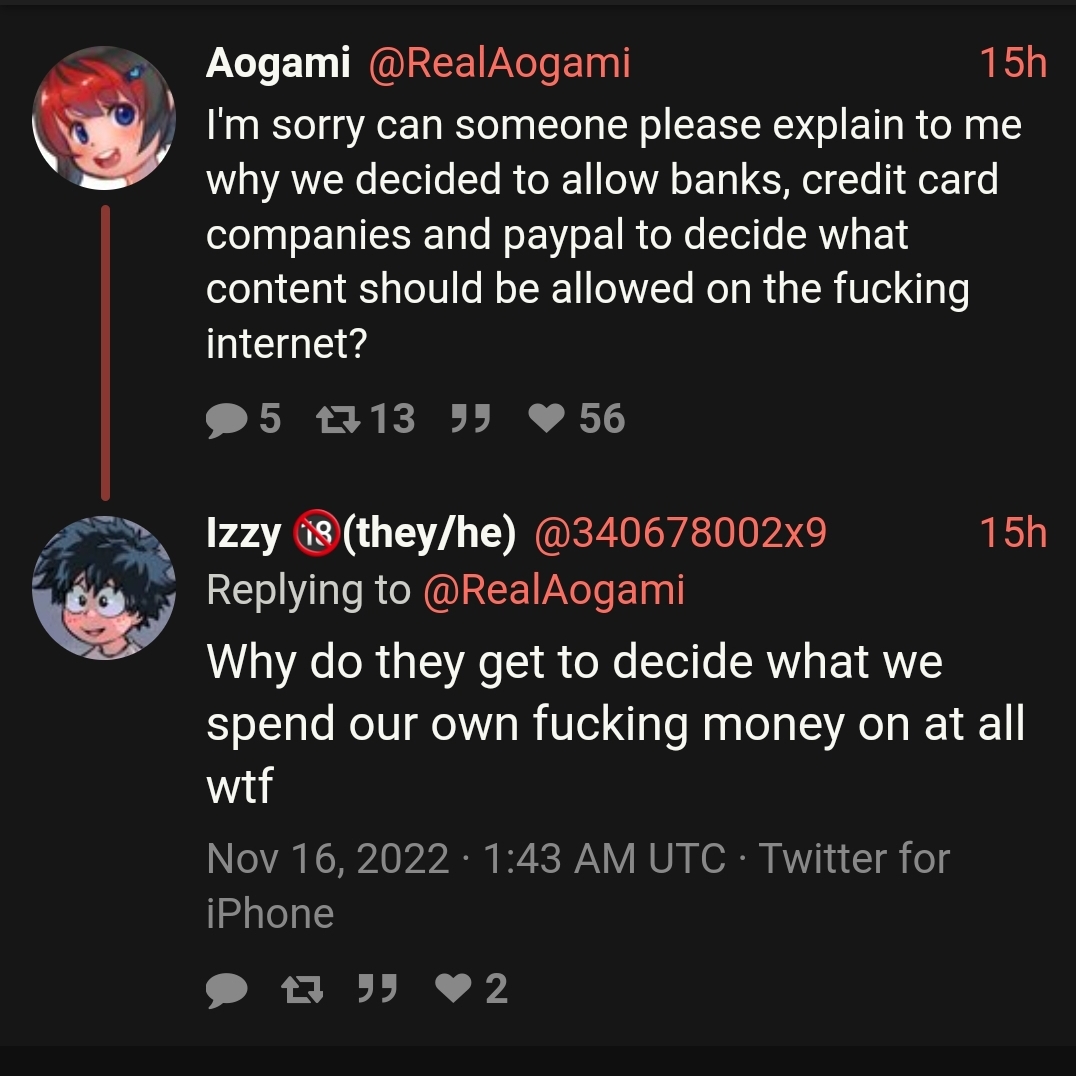Click Aogami's tweet text about banks and paypal
Screen dimensions: 1076x1076
coord(614,233)
